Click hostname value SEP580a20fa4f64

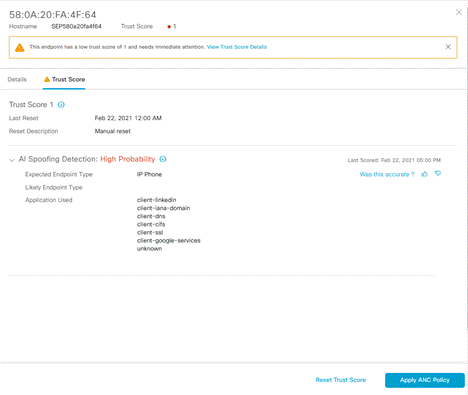(x=76, y=26)
